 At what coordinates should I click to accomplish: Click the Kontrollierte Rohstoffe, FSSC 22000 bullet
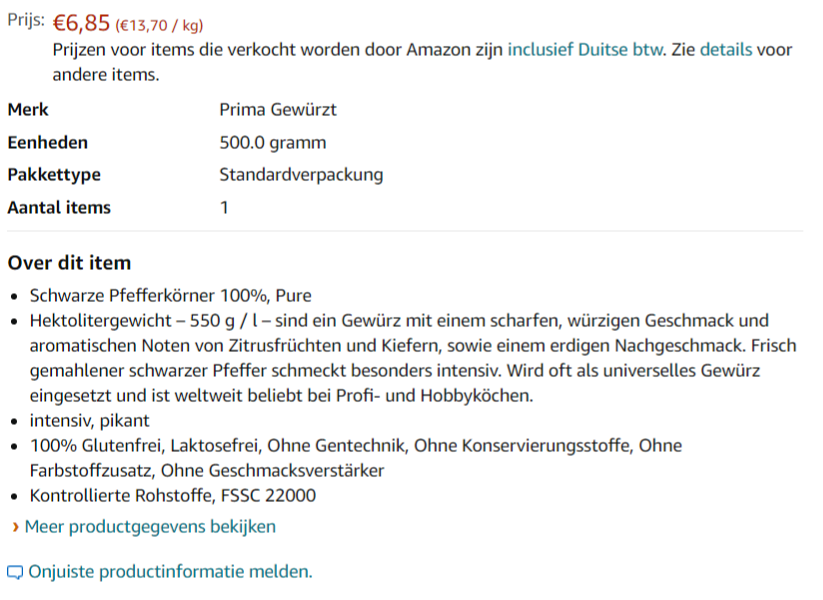(173, 496)
